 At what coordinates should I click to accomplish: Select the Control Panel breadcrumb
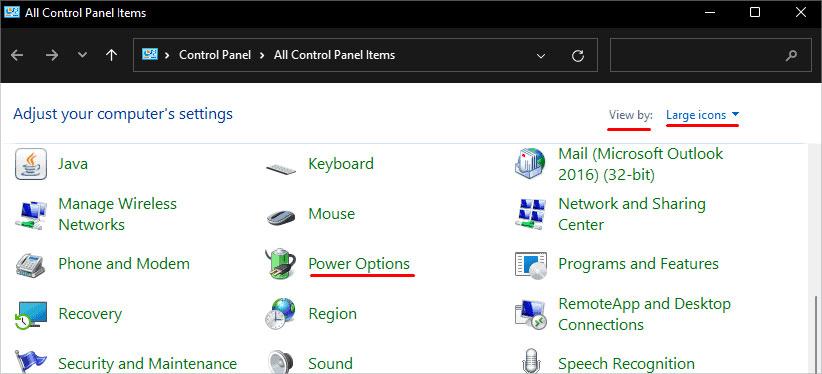(x=215, y=55)
